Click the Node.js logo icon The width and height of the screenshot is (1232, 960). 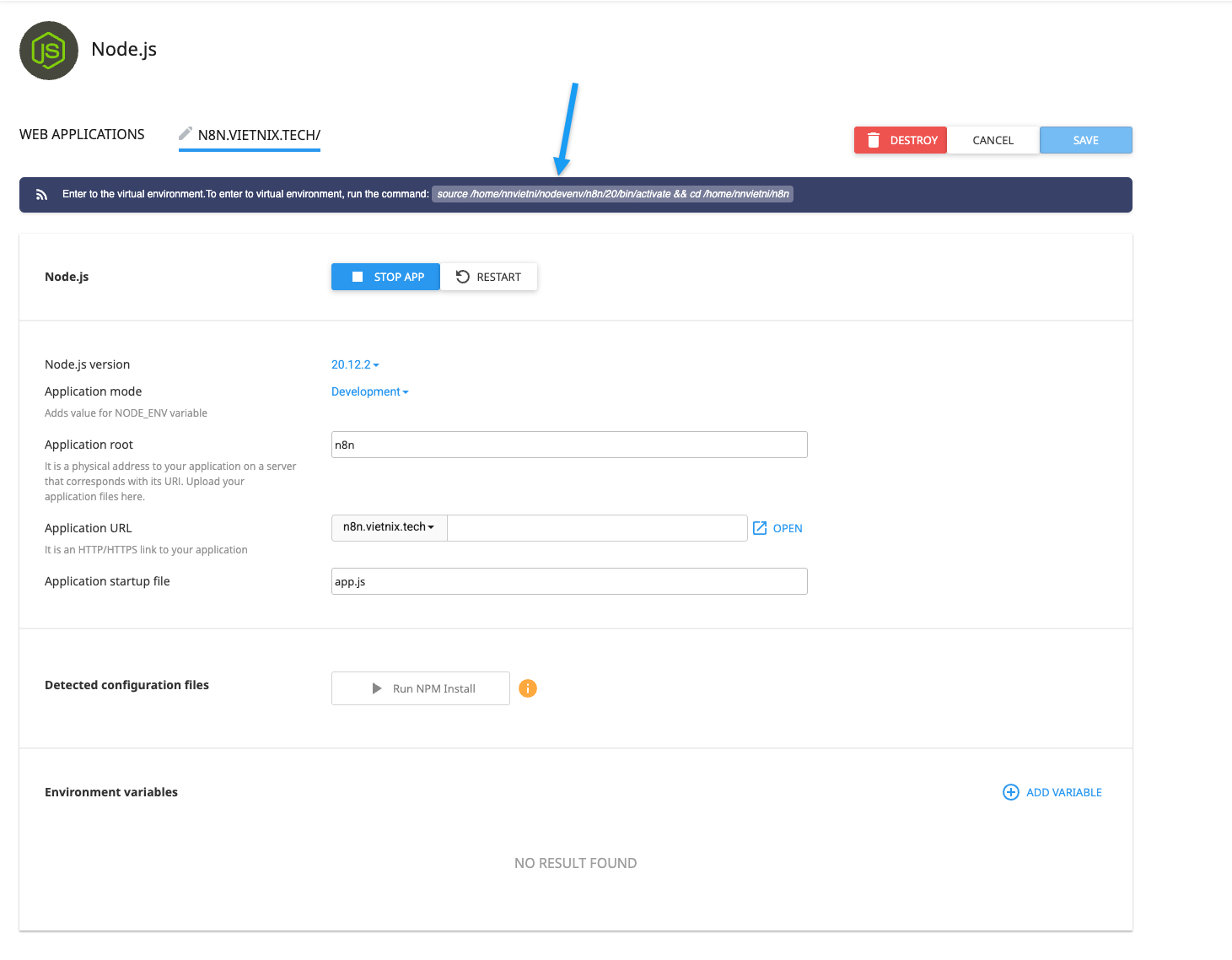pos(49,51)
